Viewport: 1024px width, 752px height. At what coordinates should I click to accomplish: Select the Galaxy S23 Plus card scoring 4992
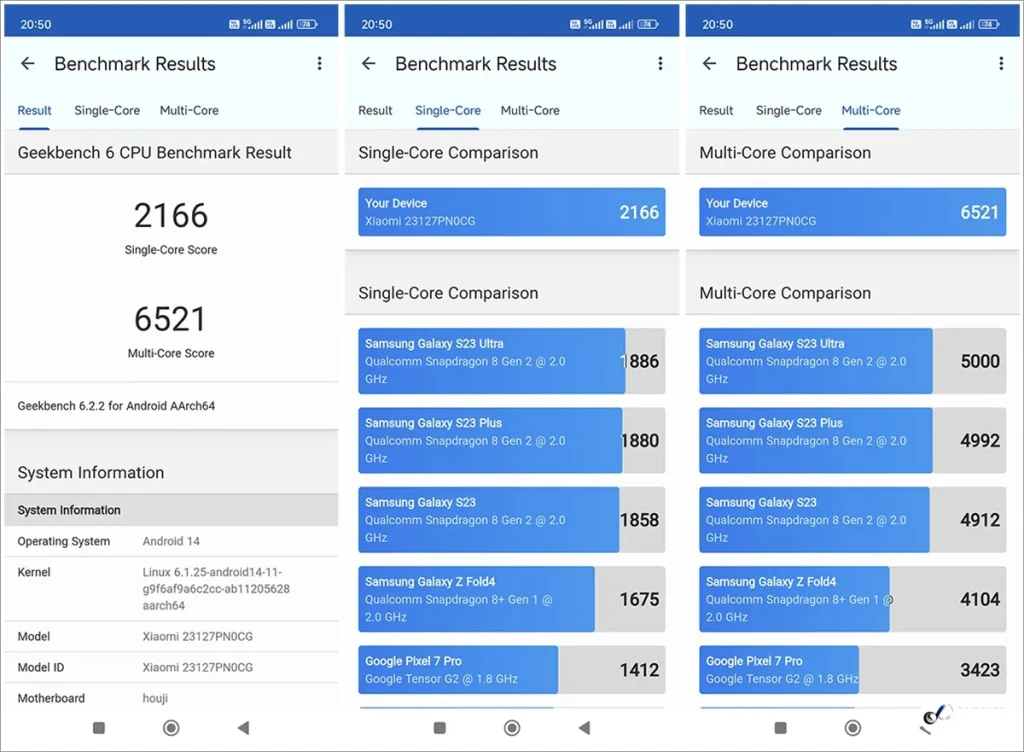click(x=853, y=441)
